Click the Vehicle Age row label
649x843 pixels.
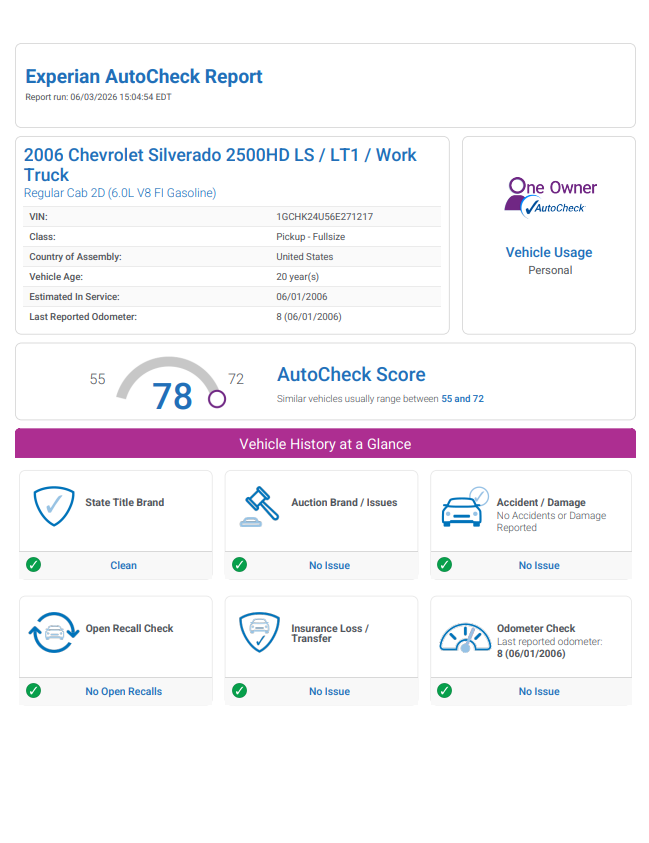(56, 277)
